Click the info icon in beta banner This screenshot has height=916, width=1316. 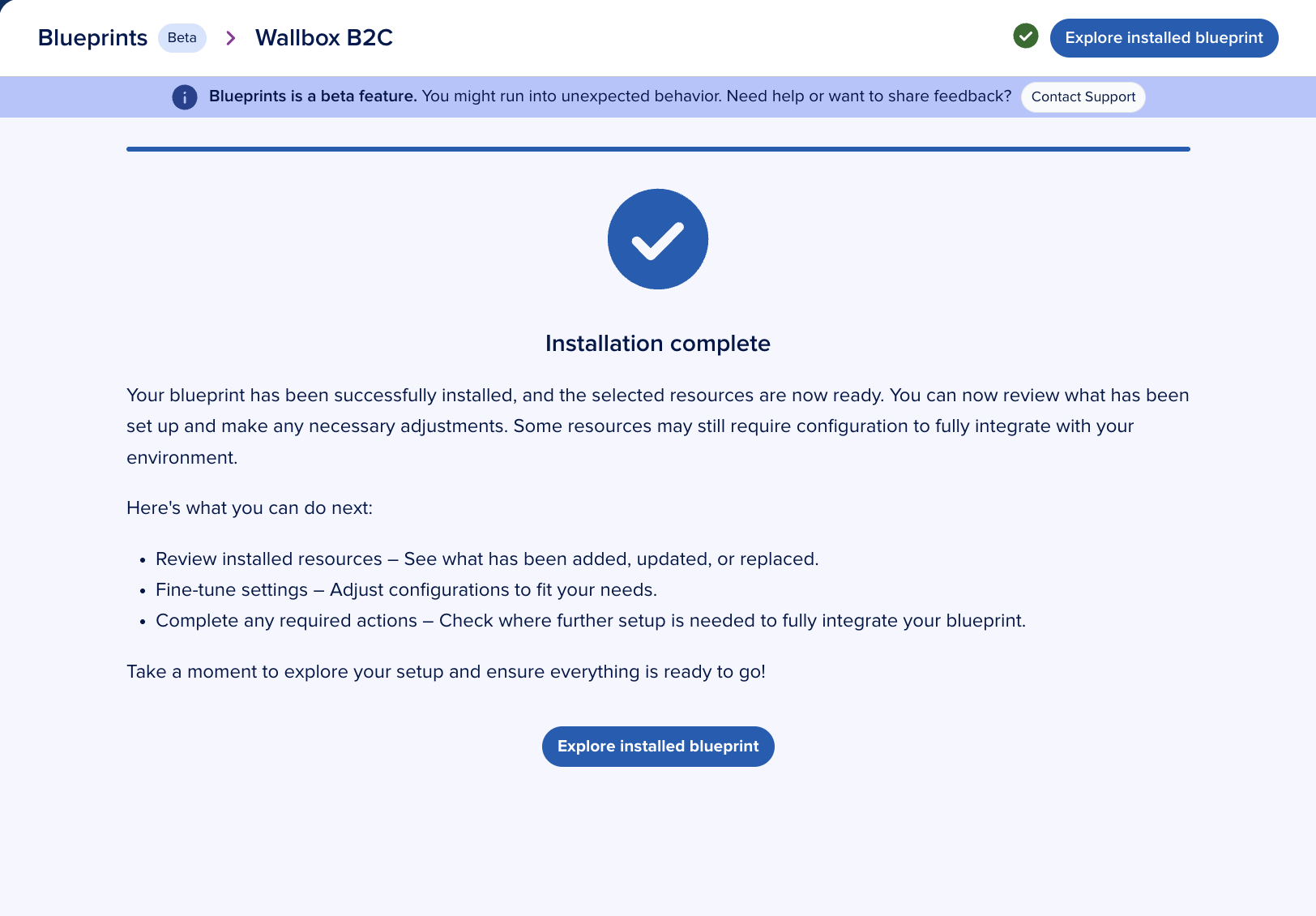click(x=185, y=97)
